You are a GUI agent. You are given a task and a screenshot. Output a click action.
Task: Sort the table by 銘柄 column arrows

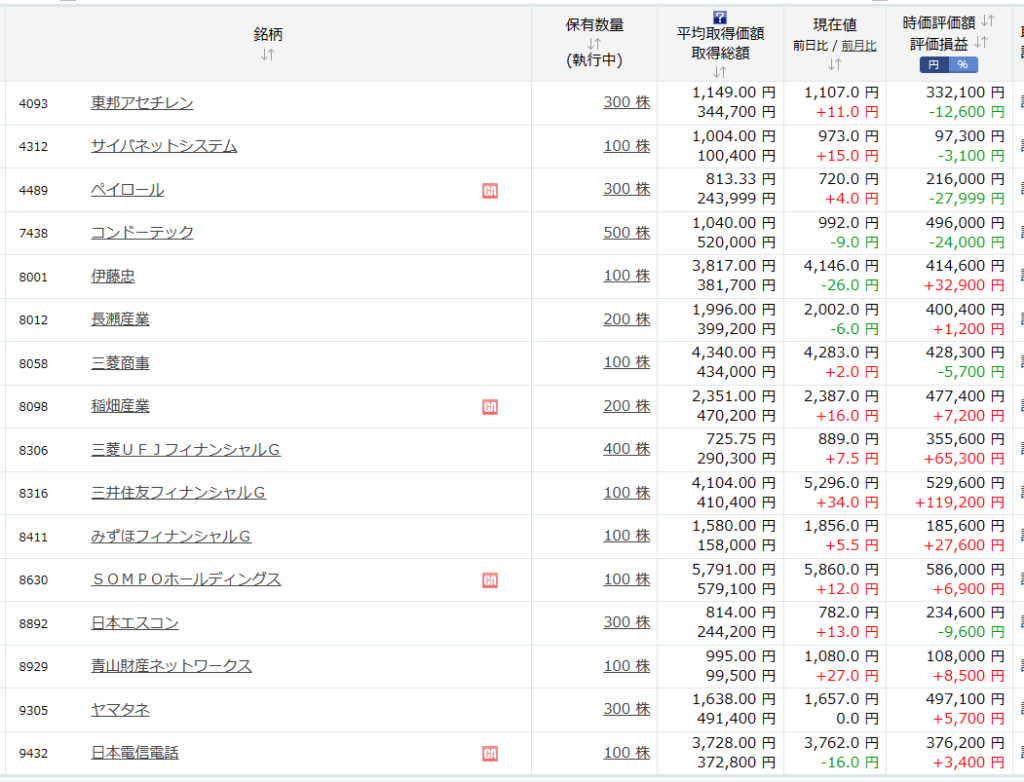coord(268,55)
